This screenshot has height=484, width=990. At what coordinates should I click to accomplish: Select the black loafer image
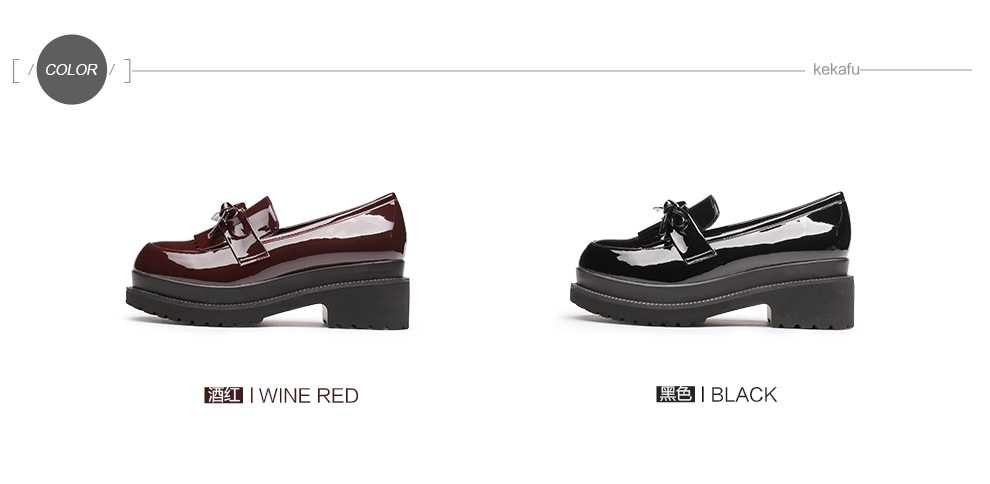tap(712, 261)
